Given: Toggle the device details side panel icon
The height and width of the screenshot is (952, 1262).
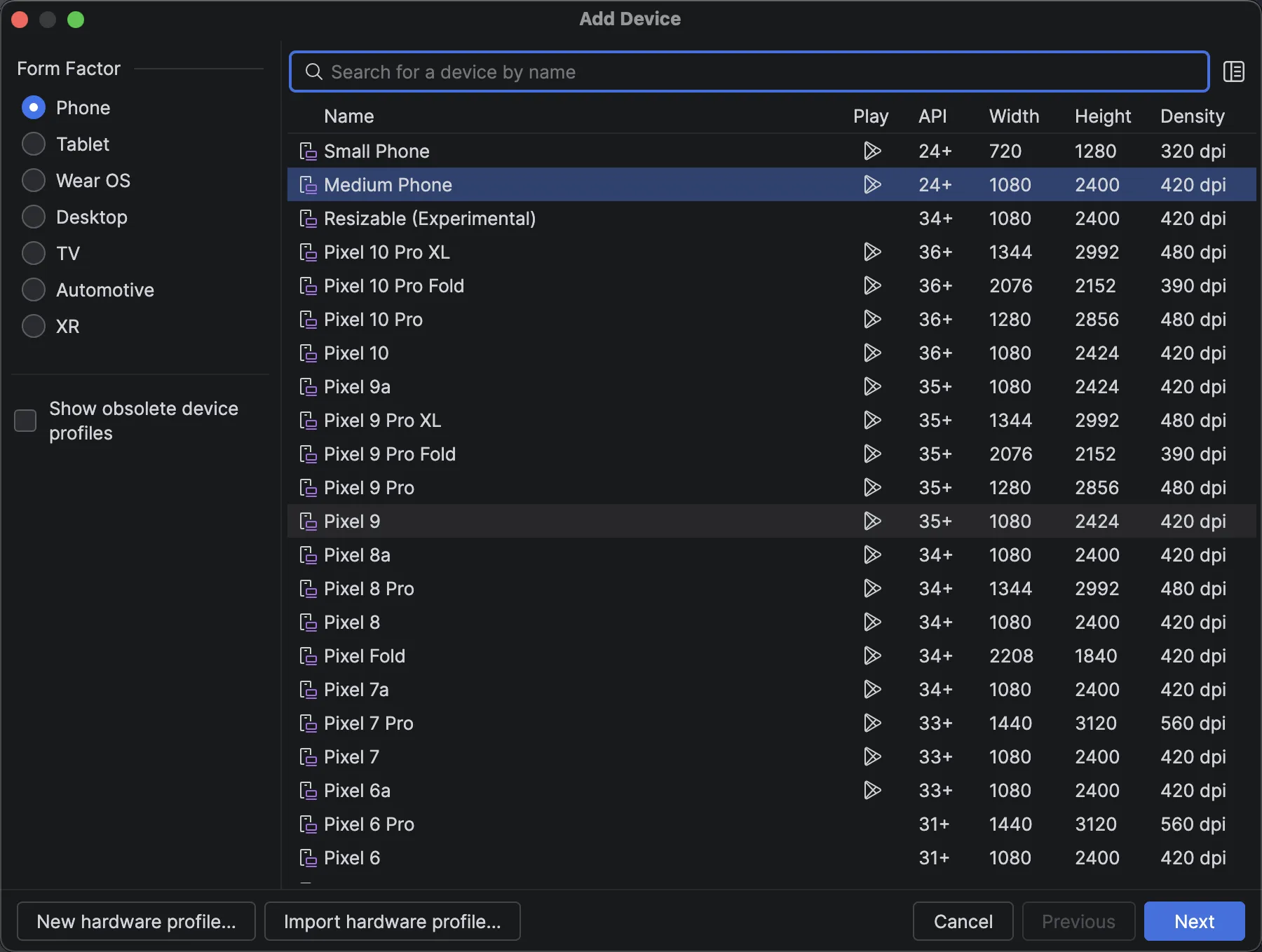Looking at the screenshot, I should pyautogui.click(x=1234, y=72).
